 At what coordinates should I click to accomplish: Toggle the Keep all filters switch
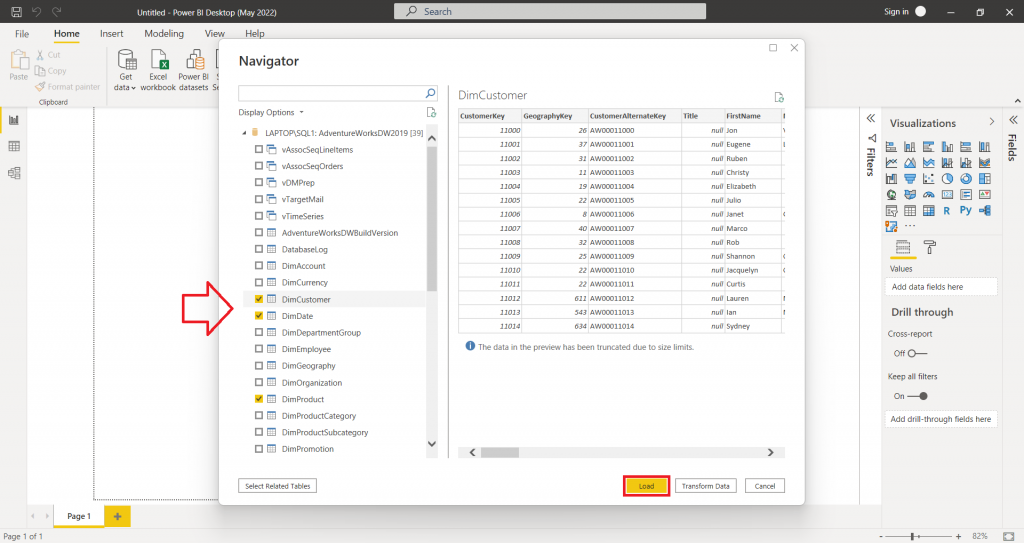coord(918,396)
